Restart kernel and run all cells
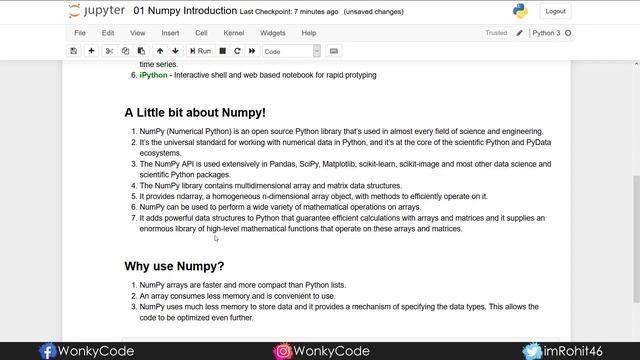This screenshot has height=360, width=640. coord(252,51)
